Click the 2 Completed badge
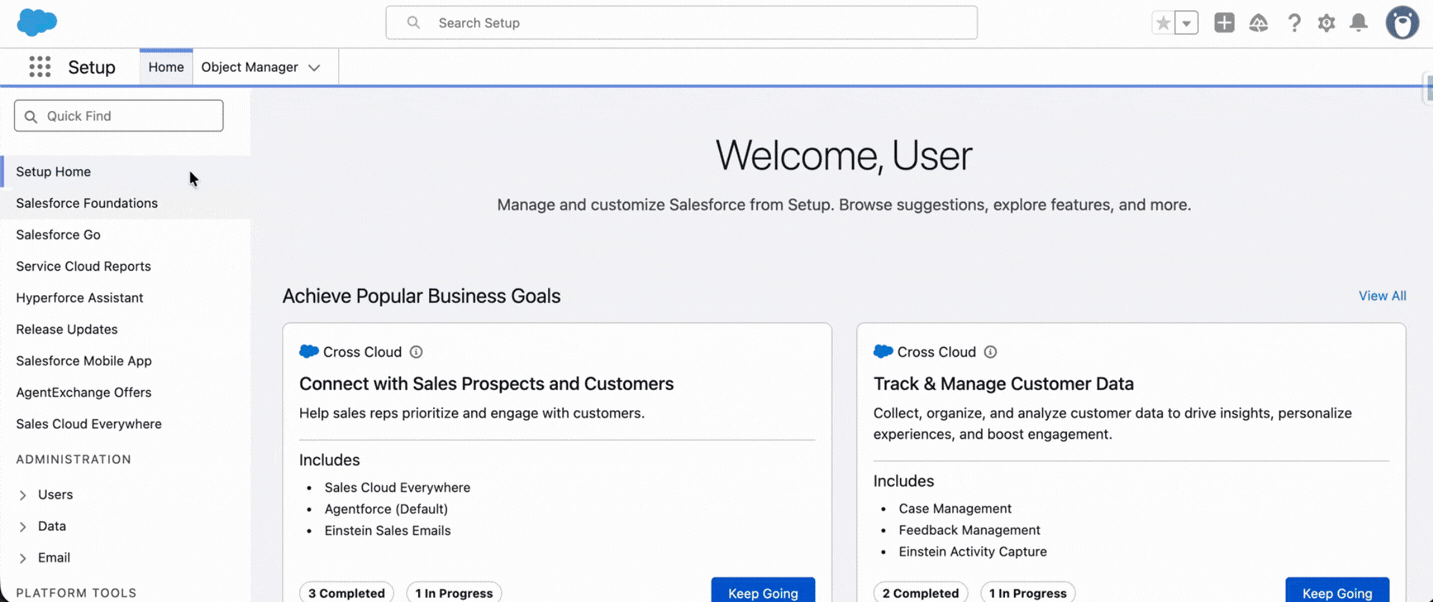 (x=920, y=592)
